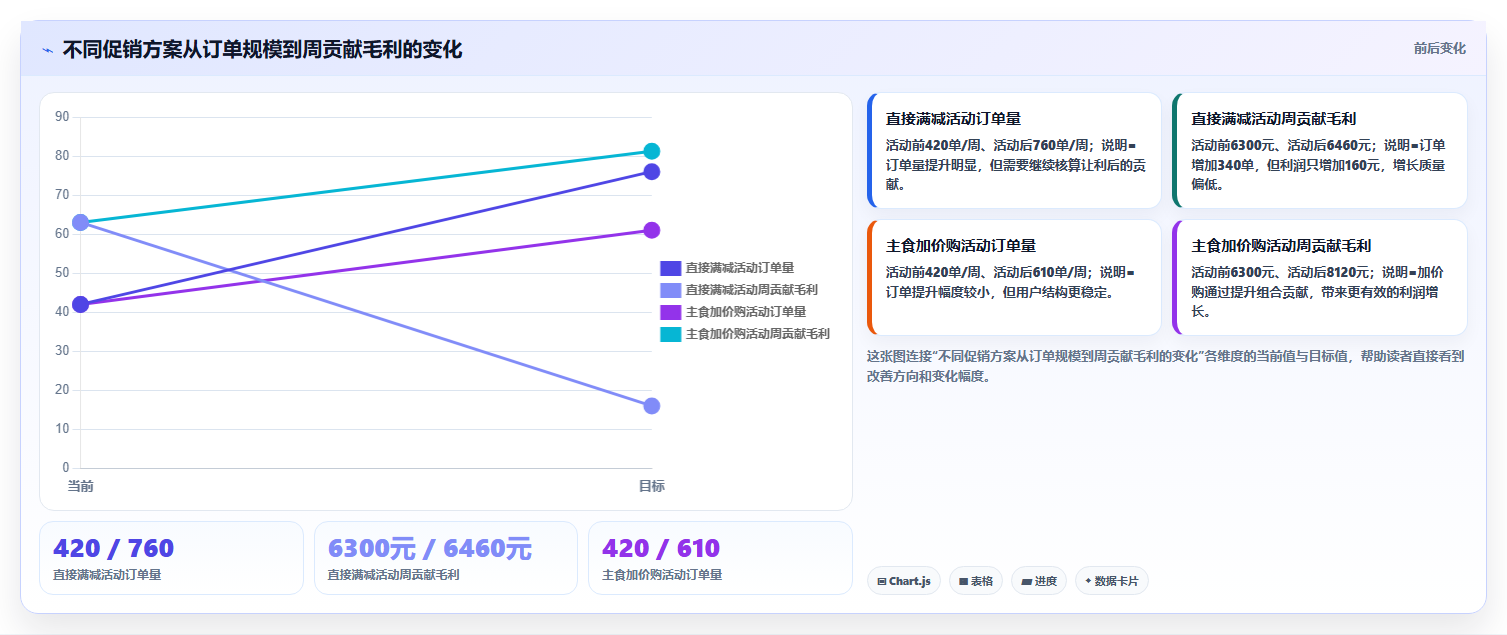Click the lightning icon beside the dashboard title
Viewport: 1507px width, 635px height.
click(x=48, y=50)
